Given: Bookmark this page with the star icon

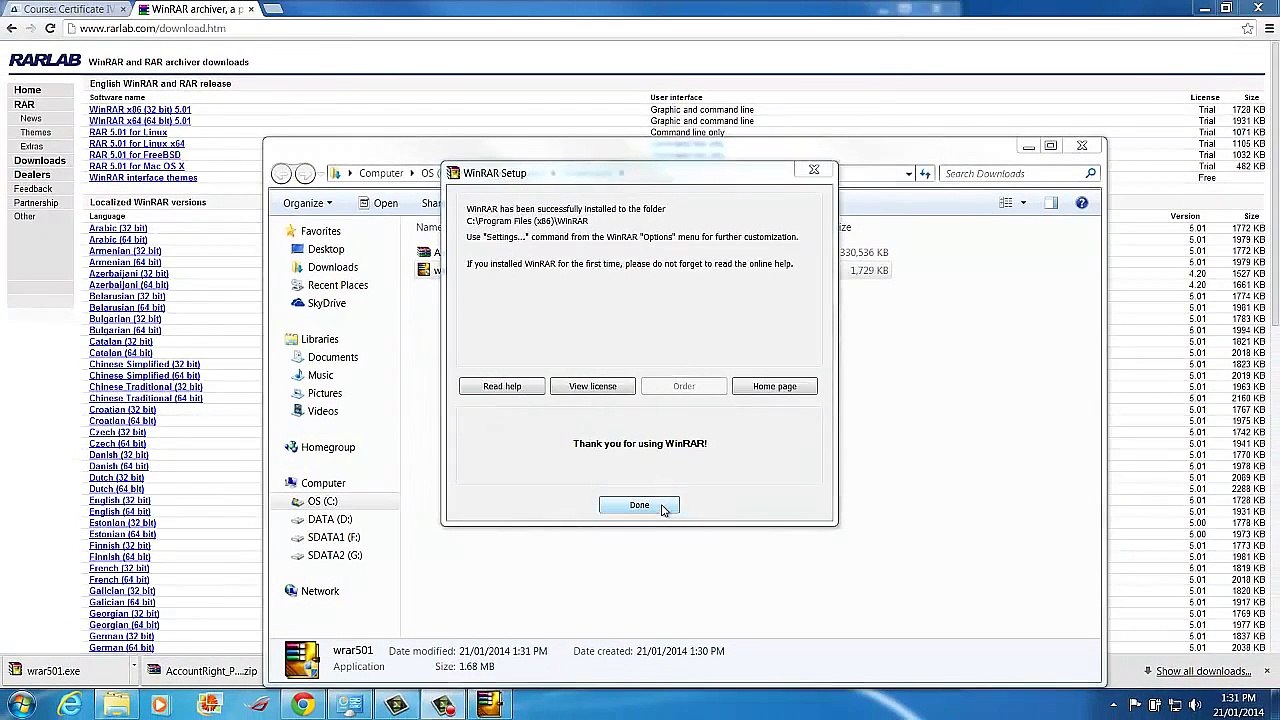Looking at the screenshot, I should pyautogui.click(x=1247, y=28).
